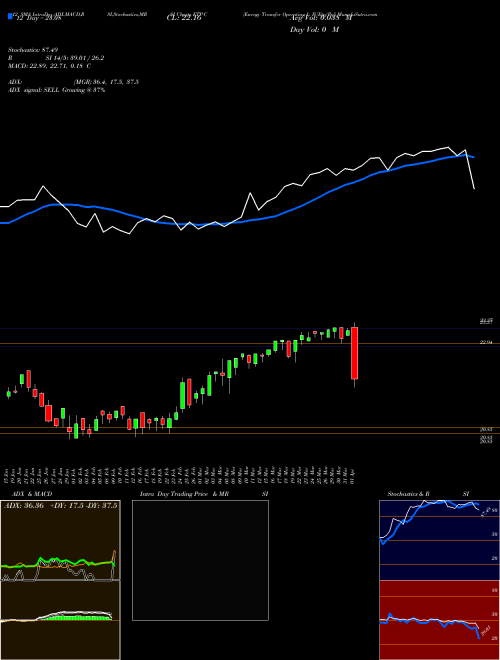The width and height of the screenshot is (500, 660).
Task: Click the 'Stochastics & R SI' panel title
Action: [428, 494]
